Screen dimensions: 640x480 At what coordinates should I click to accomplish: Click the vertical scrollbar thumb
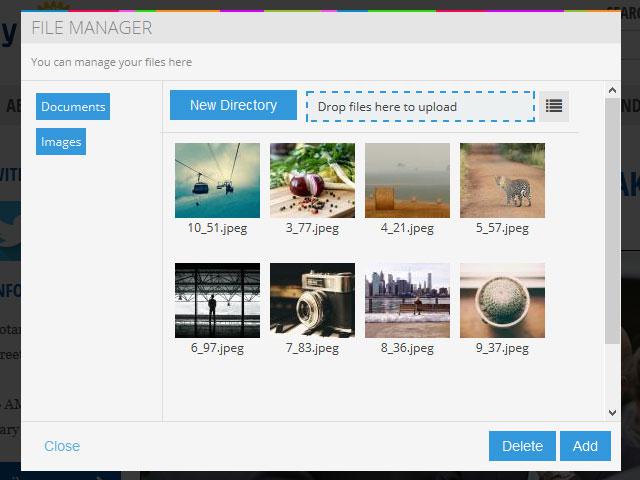point(612,221)
